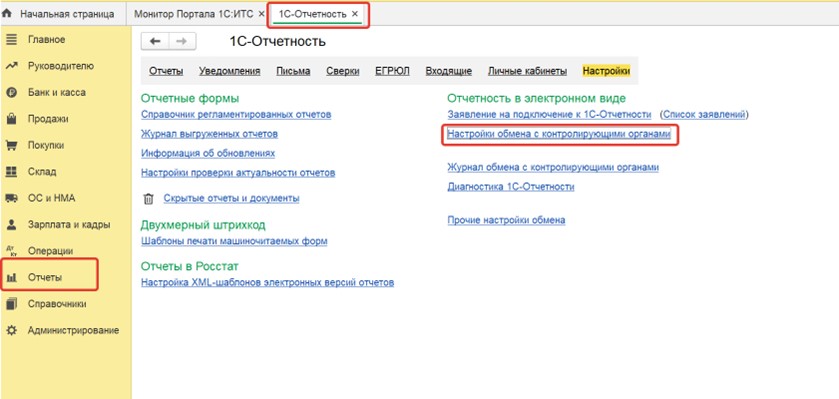Switch to the Монитор Портала 1С:ИТС tab
839x399 pixels.
[195, 14]
